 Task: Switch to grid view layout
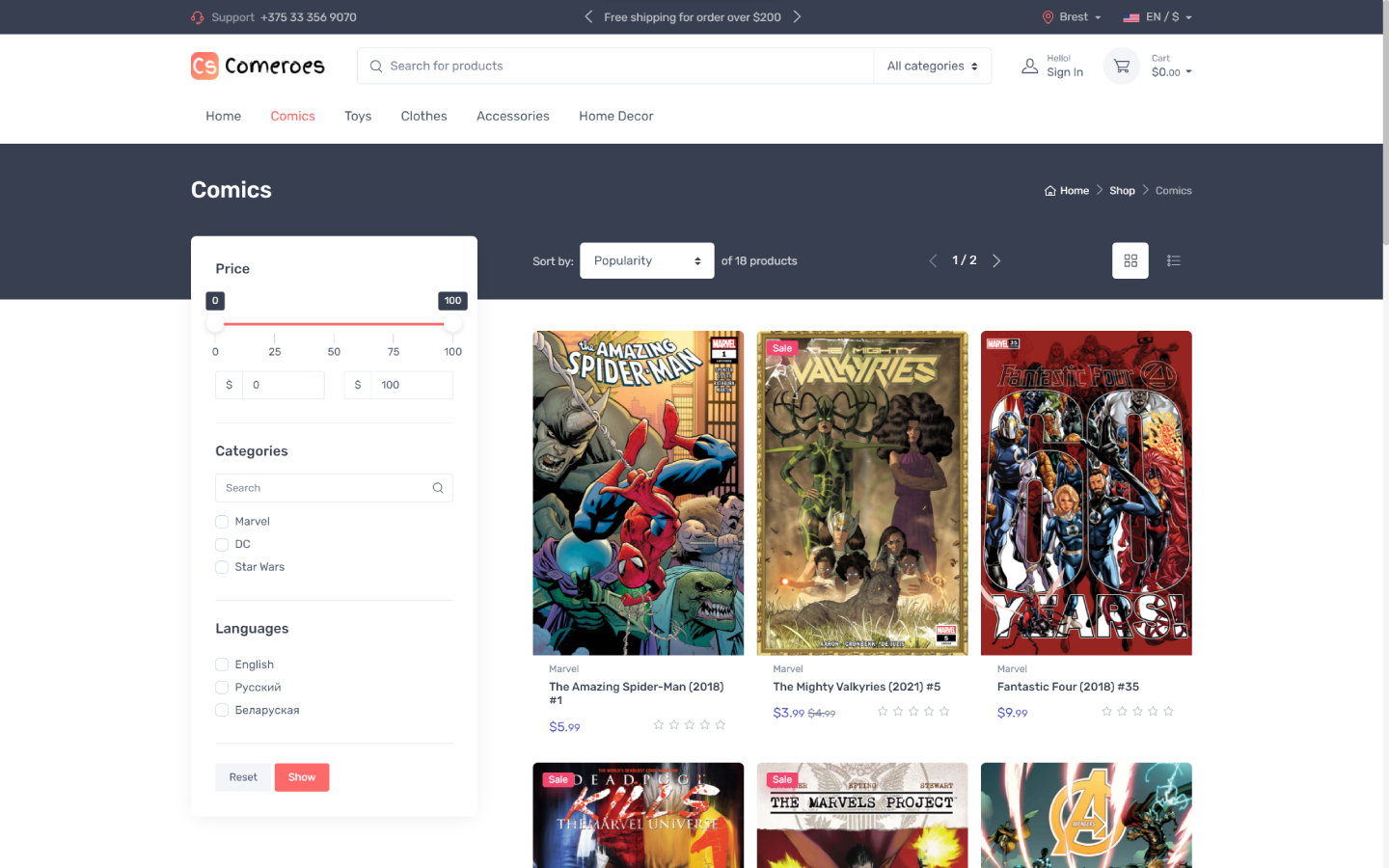pos(1130,260)
